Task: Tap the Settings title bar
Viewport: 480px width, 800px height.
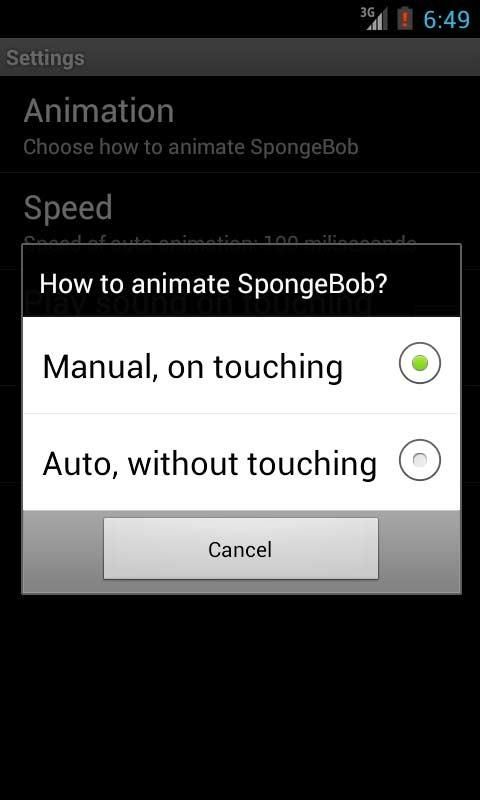Action: coord(240,57)
